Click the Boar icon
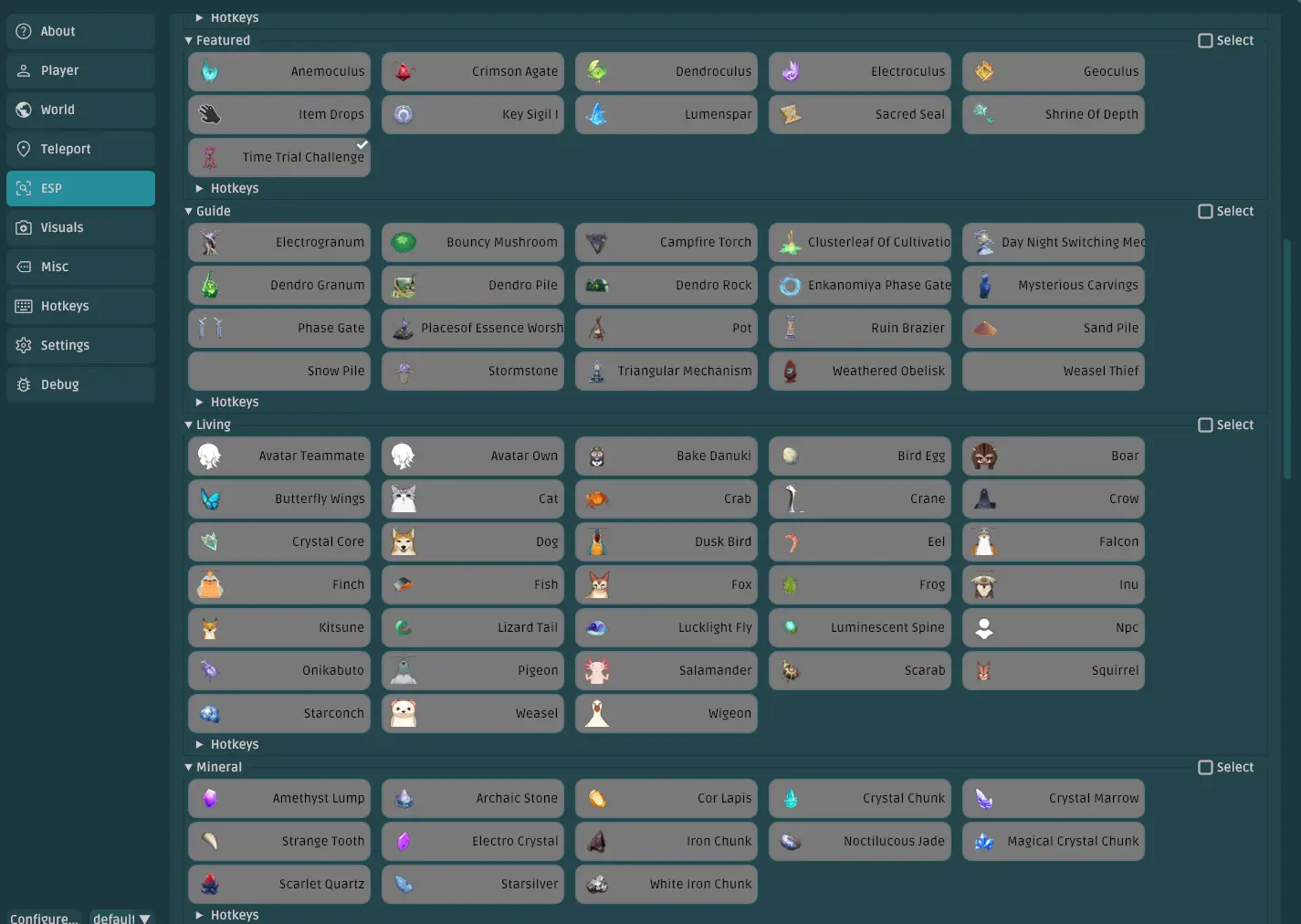Image resolution: width=1301 pixels, height=924 pixels. [x=984, y=456]
